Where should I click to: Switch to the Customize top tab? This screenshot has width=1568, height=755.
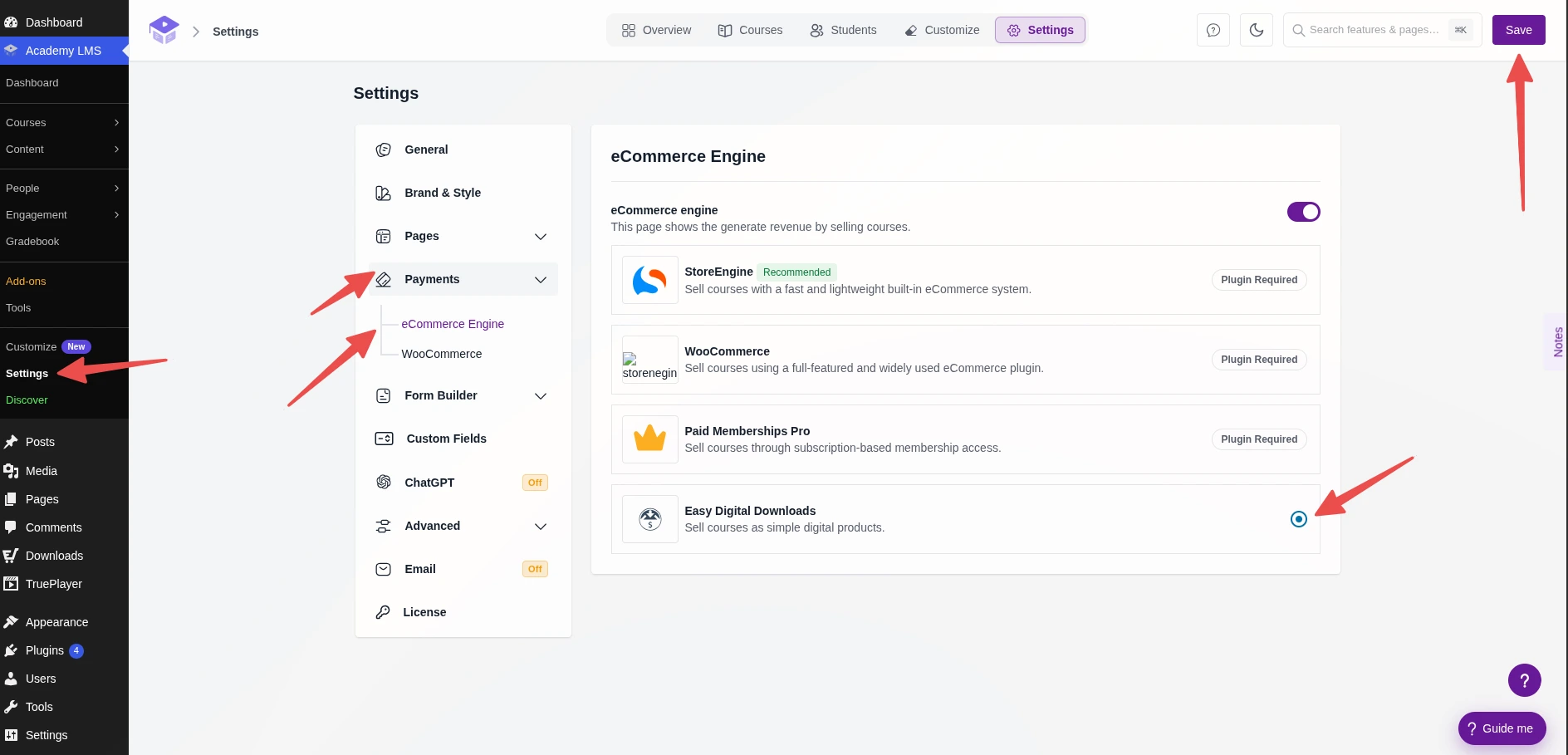(942, 30)
